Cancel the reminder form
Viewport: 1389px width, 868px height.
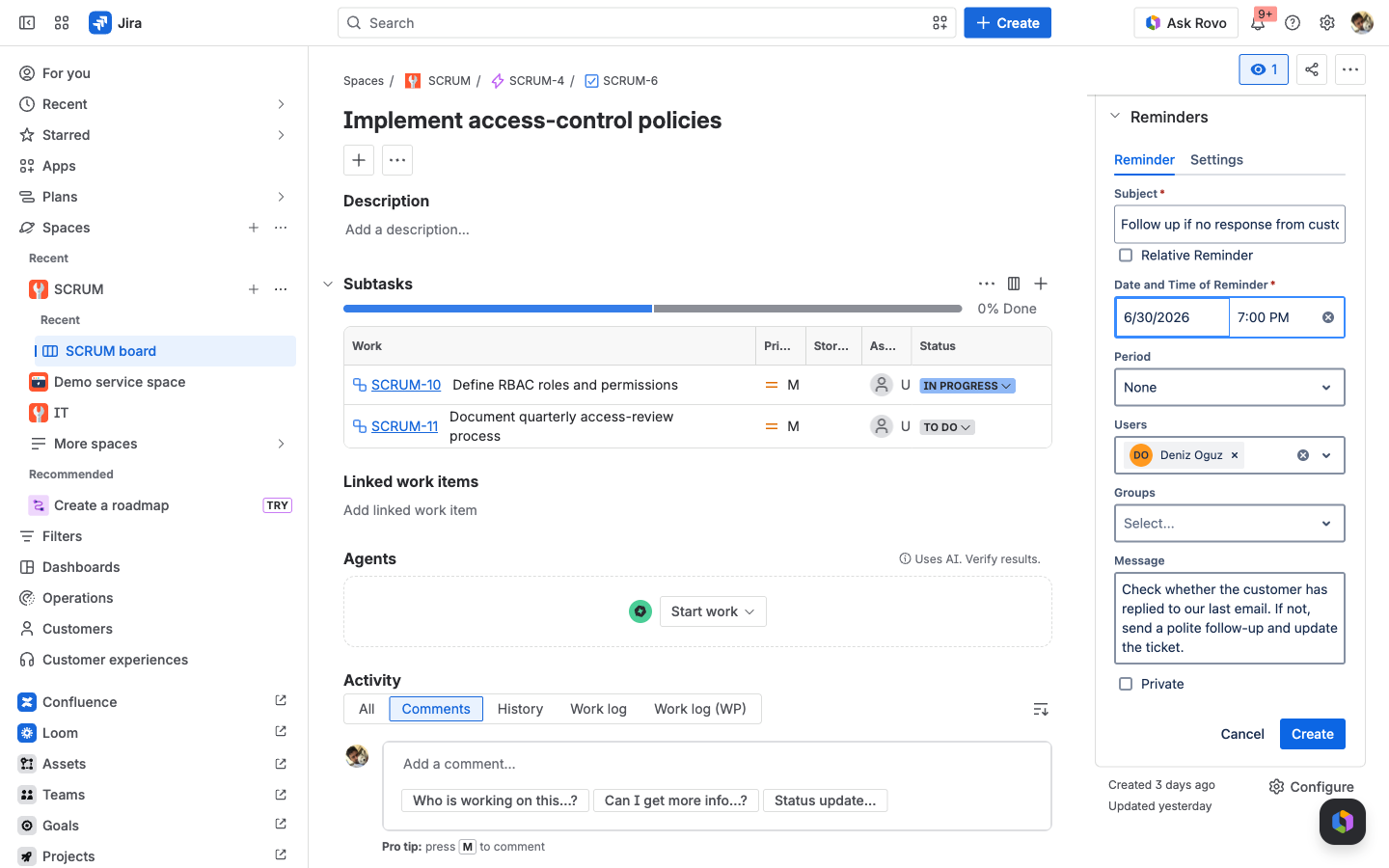tap(1242, 734)
